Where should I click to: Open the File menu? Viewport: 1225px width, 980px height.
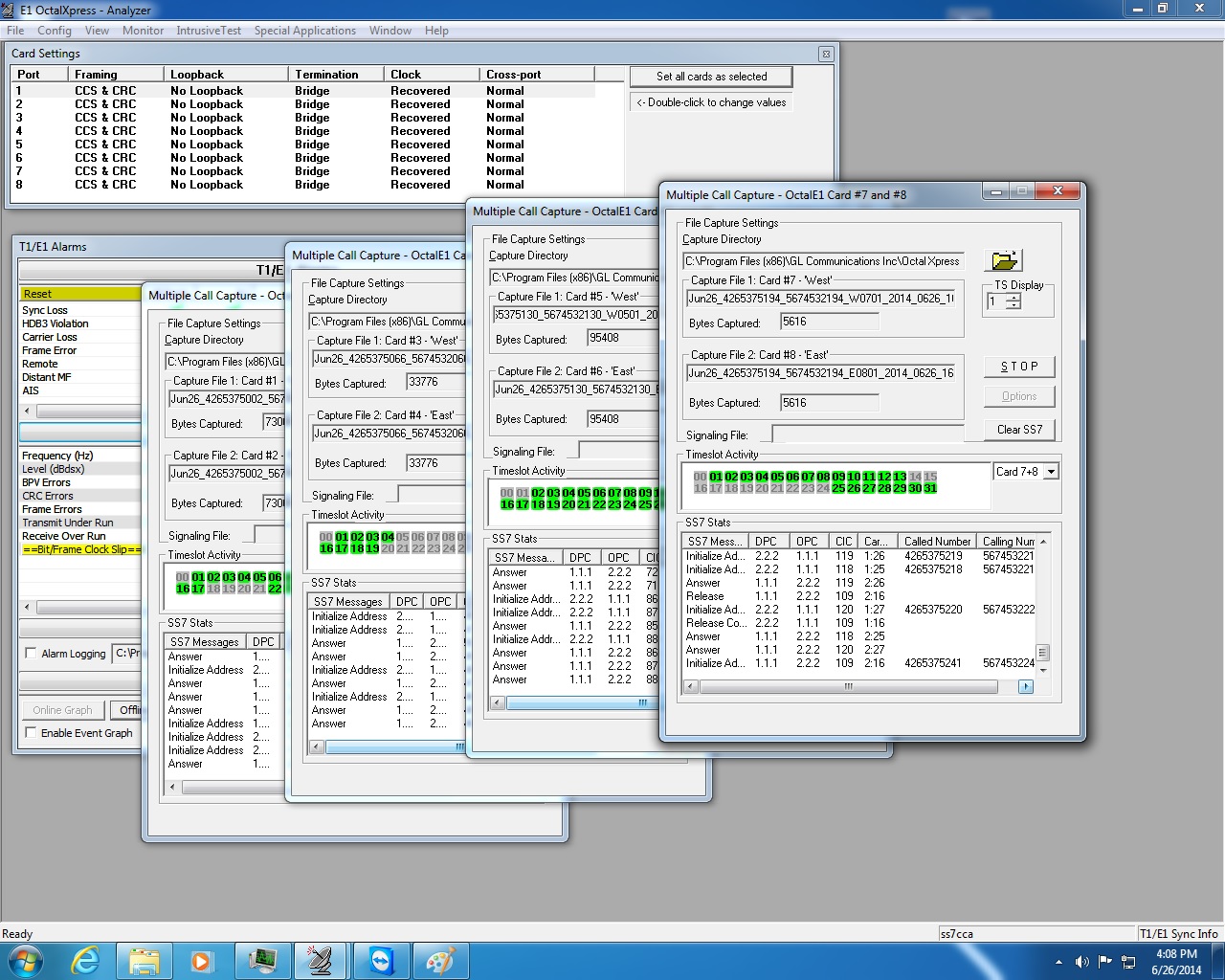tap(15, 31)
